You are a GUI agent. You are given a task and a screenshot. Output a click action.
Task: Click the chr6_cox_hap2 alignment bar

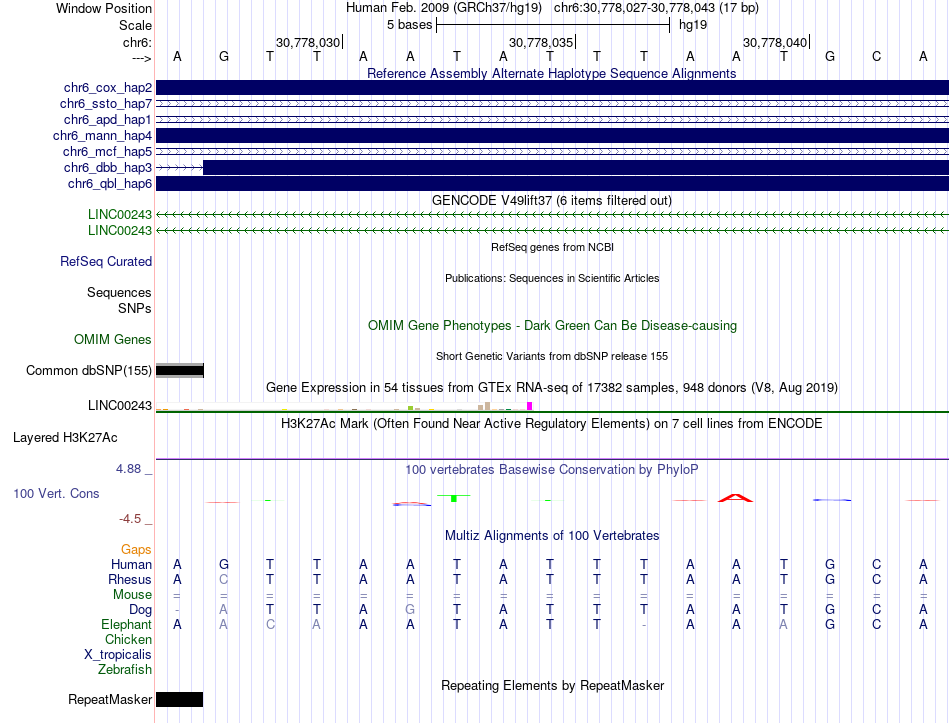[x=552, y=88]
